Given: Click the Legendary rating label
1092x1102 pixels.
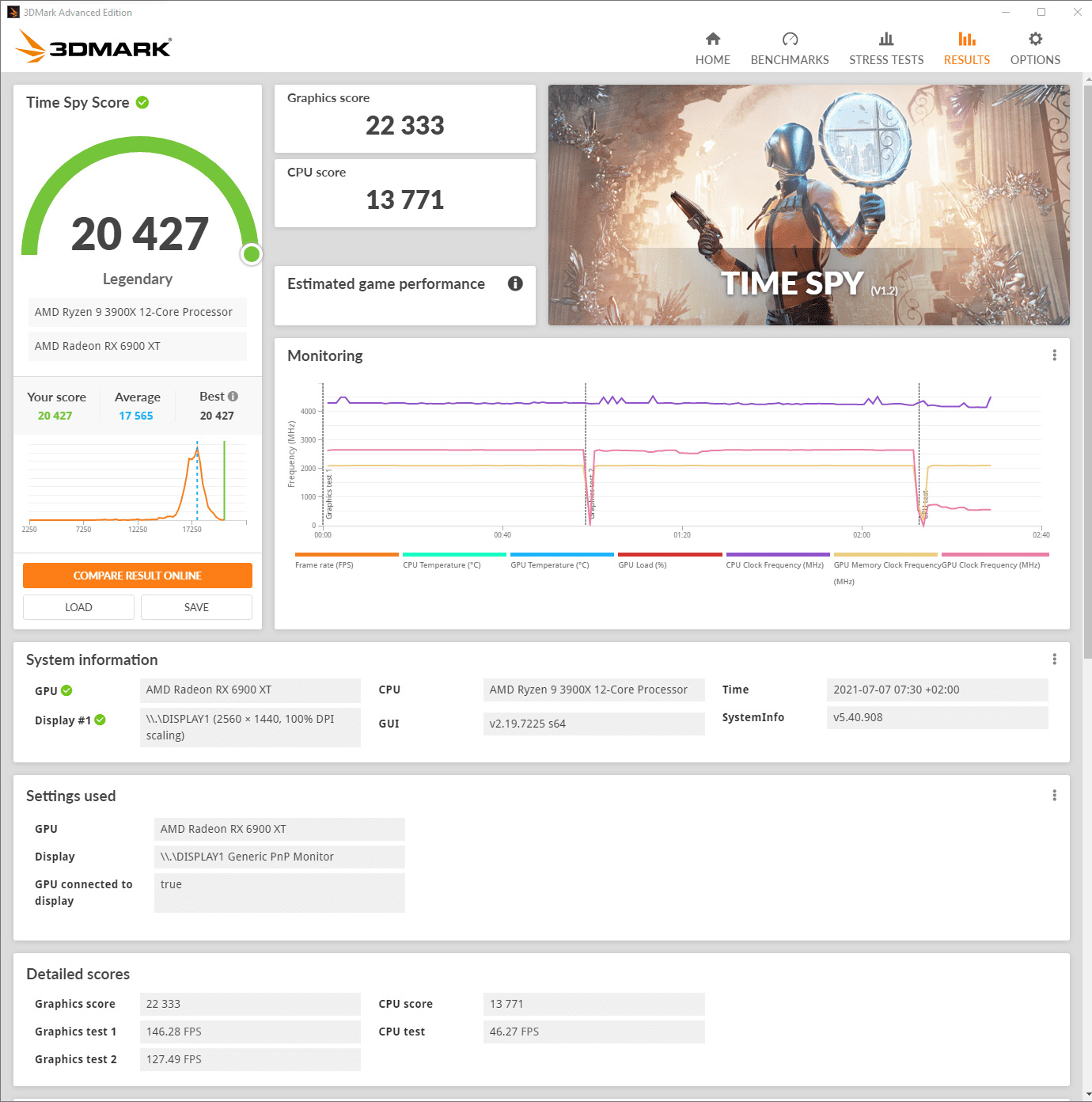Looking at the screenshot, I should click(x=138, y=279).
